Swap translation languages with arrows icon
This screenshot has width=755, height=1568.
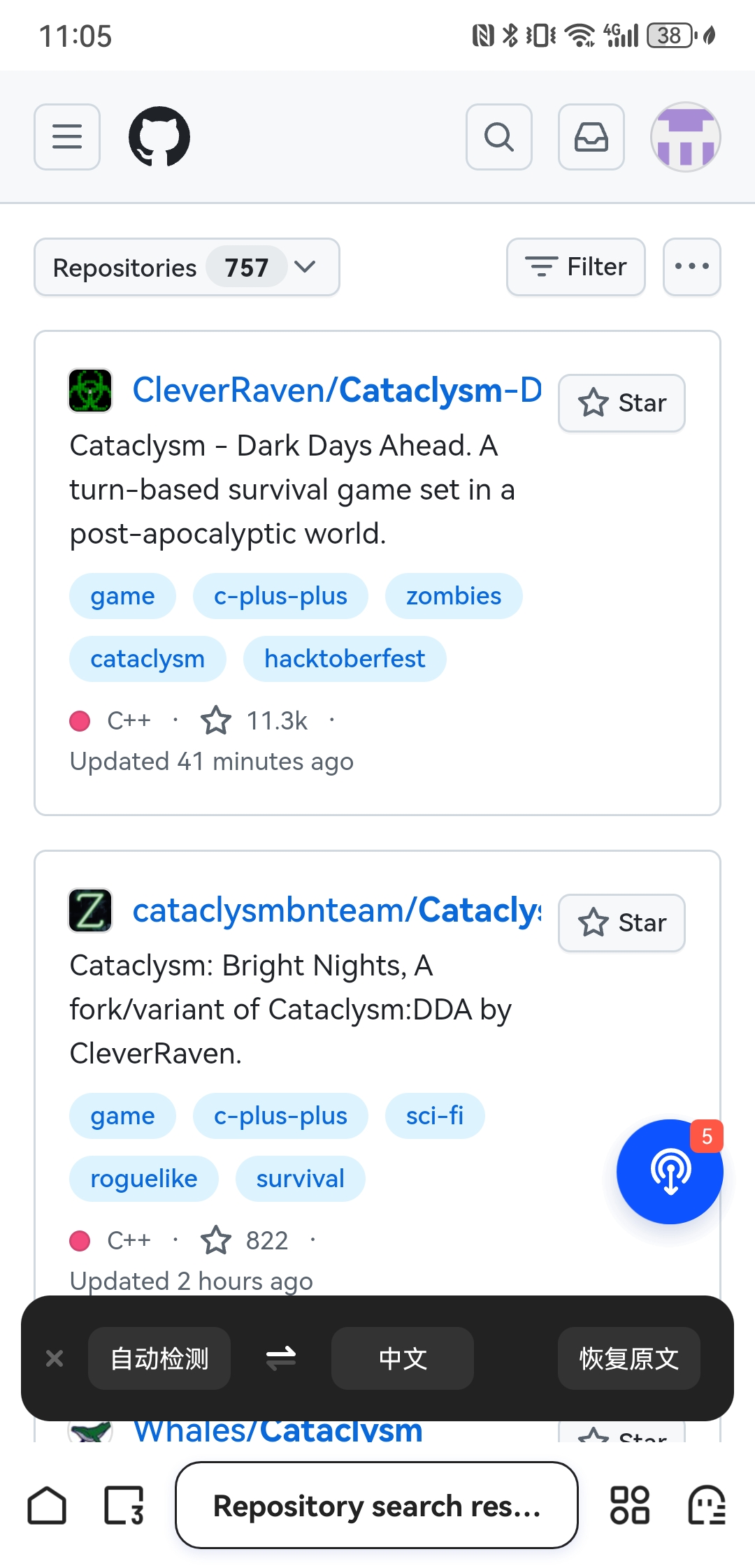coord(281,1358)
